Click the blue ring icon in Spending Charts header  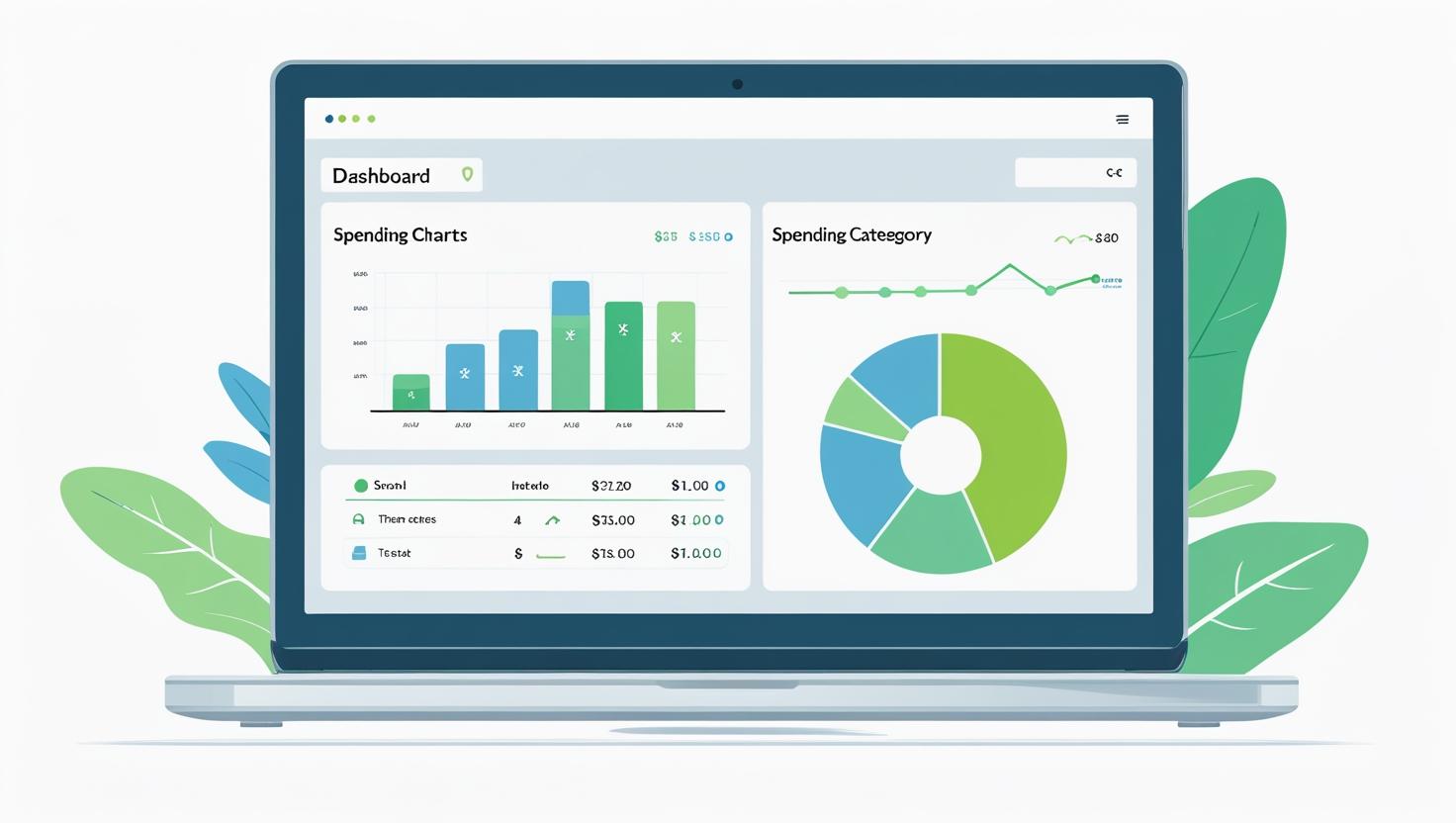729,237
